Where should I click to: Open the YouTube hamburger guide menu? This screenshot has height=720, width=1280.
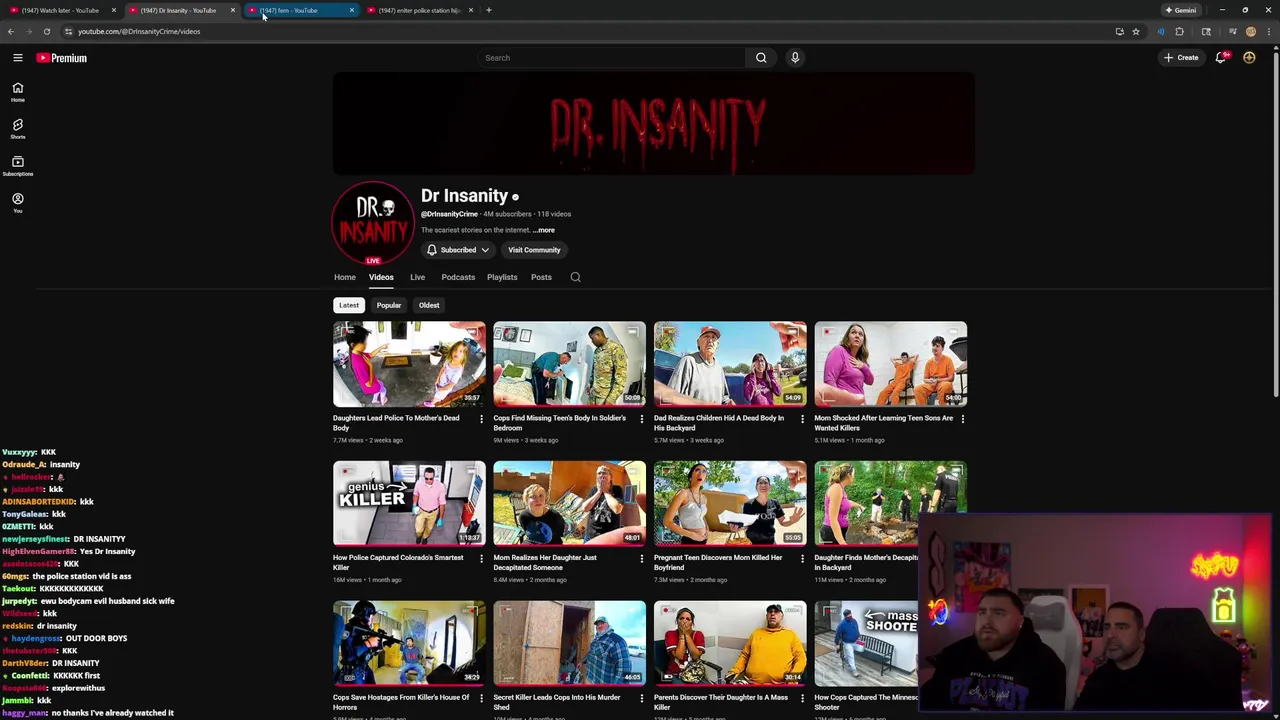click(17, 58)
